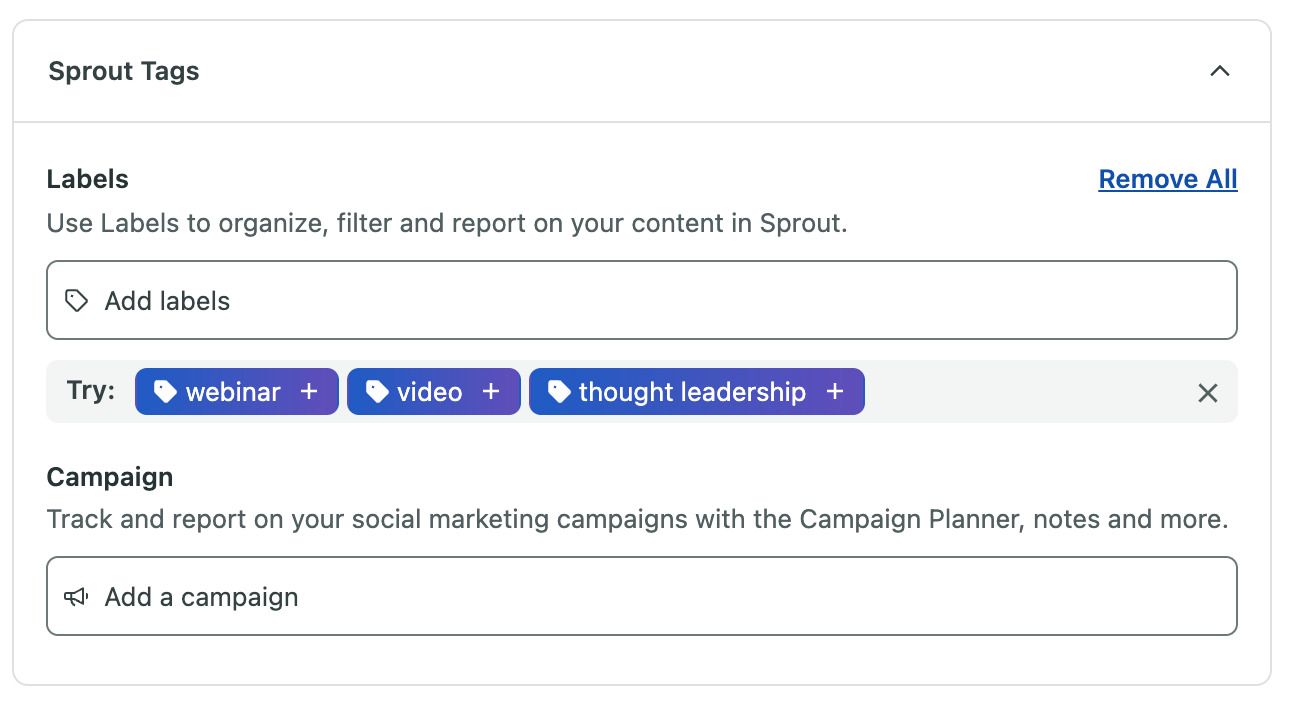
Task: Dismiss the suggested labels row
Action: click(1208, 393)
